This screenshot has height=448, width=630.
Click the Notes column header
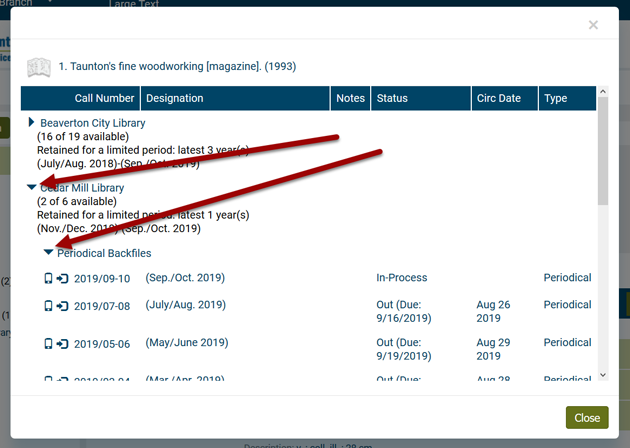point(350,98)
